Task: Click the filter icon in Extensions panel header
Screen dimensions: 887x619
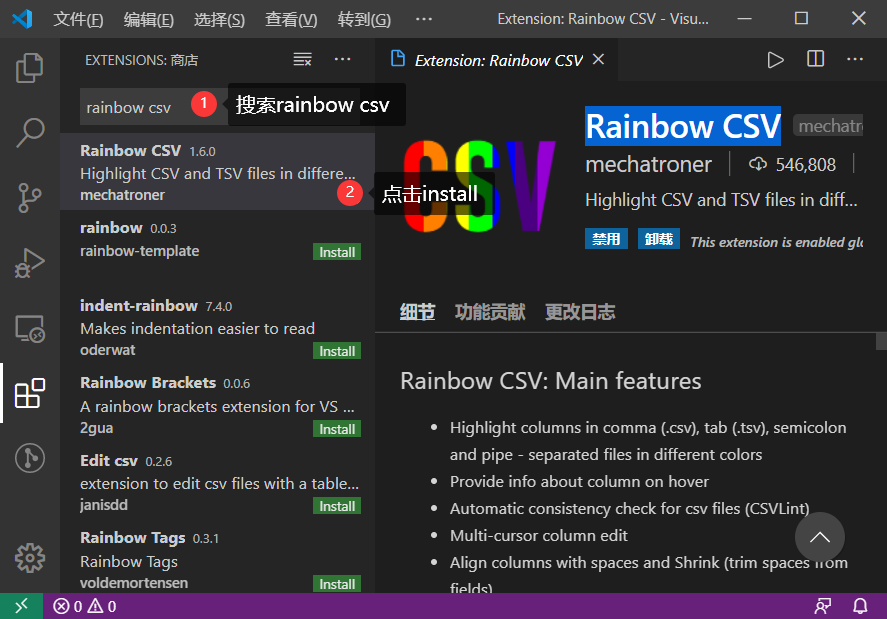Action: [x=302, y=60]
